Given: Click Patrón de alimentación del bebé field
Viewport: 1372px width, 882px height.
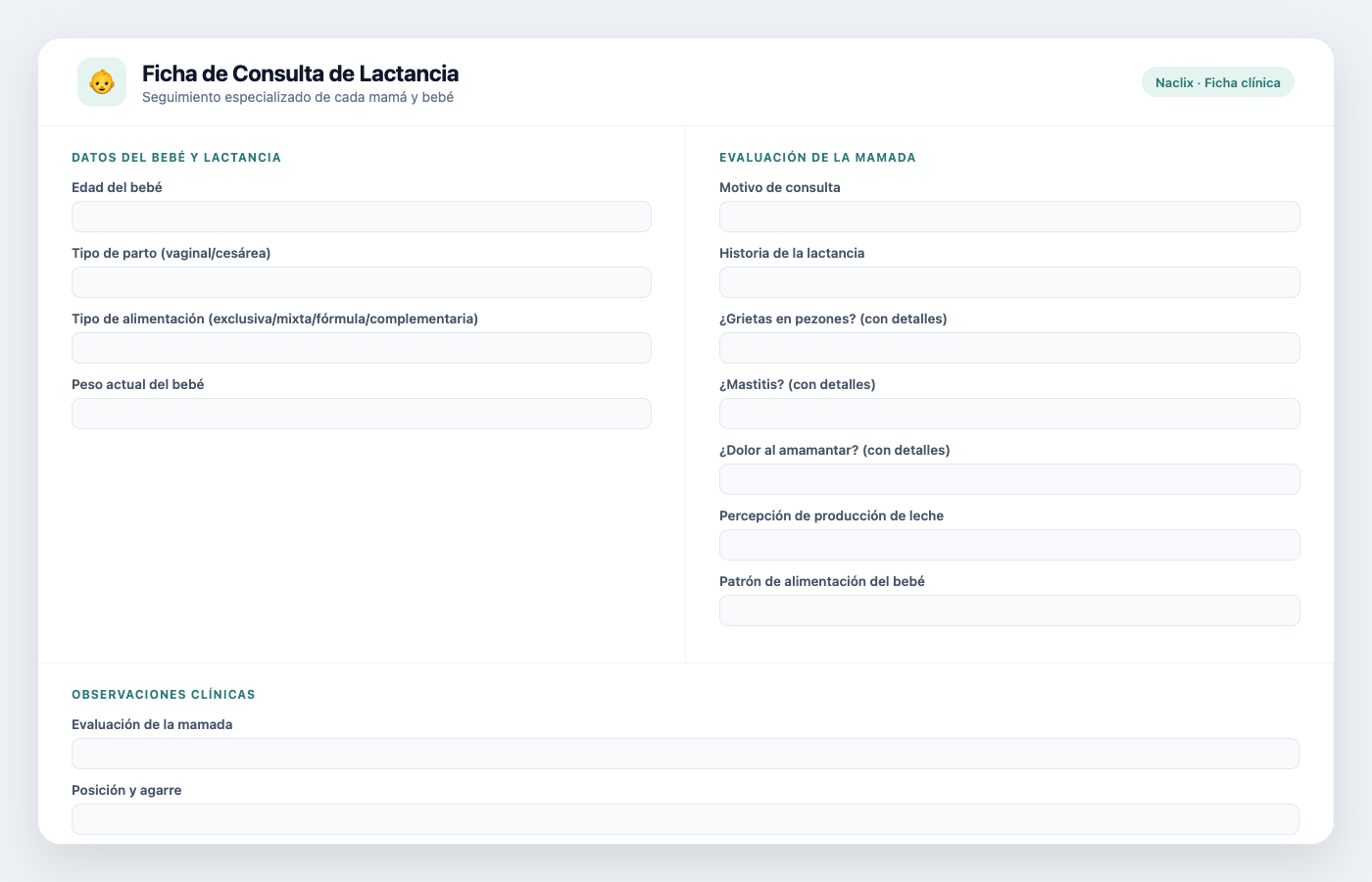Looking at the screenshot, I should coord(1009,611).
